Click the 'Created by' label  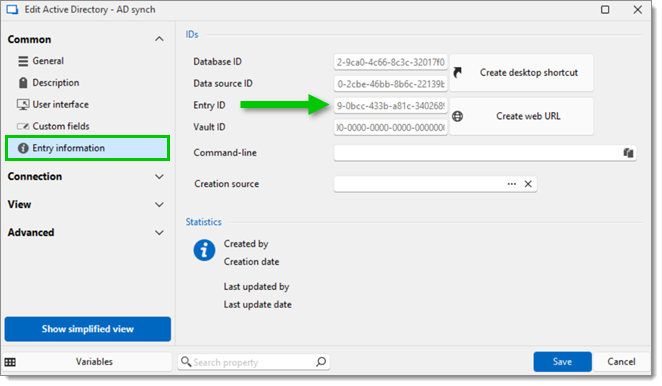coord(246,244)
